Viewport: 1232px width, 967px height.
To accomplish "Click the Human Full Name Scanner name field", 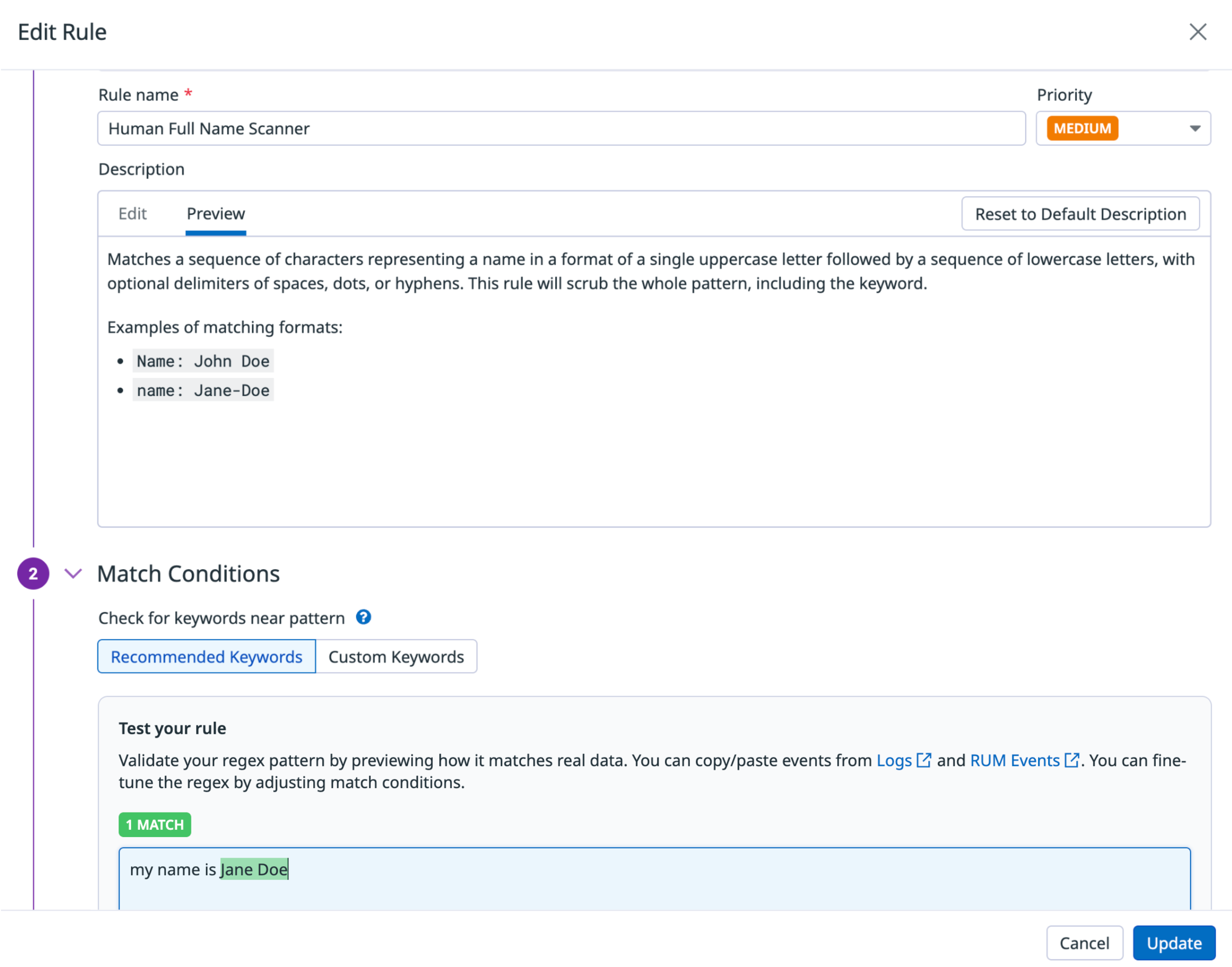I will click(x=560, y=129).
